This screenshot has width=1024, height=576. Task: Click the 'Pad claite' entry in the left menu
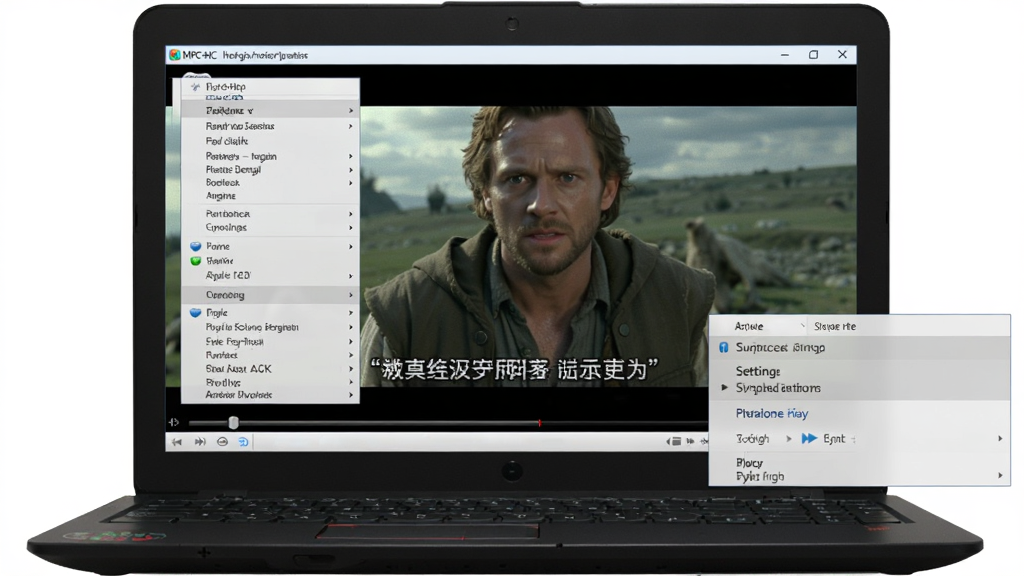coord(227,141)
